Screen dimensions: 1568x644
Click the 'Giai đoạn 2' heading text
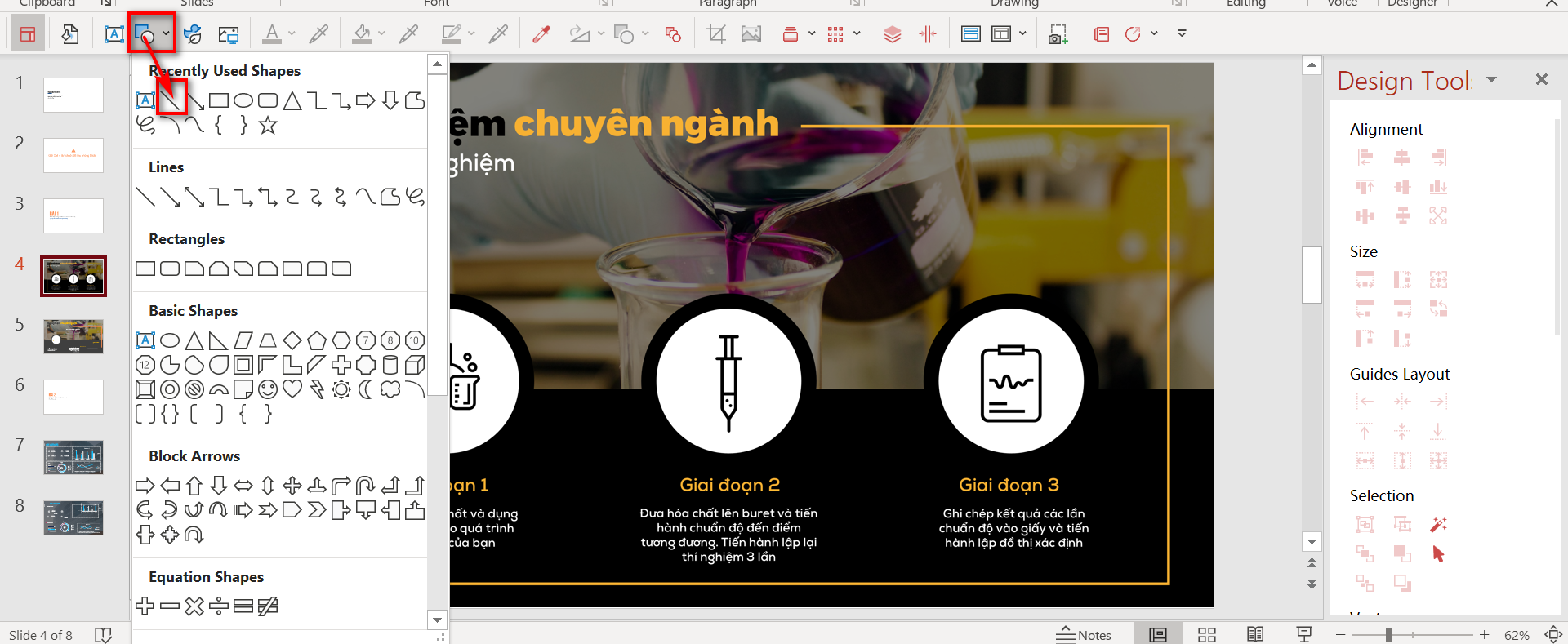click(x=729, y=485)
